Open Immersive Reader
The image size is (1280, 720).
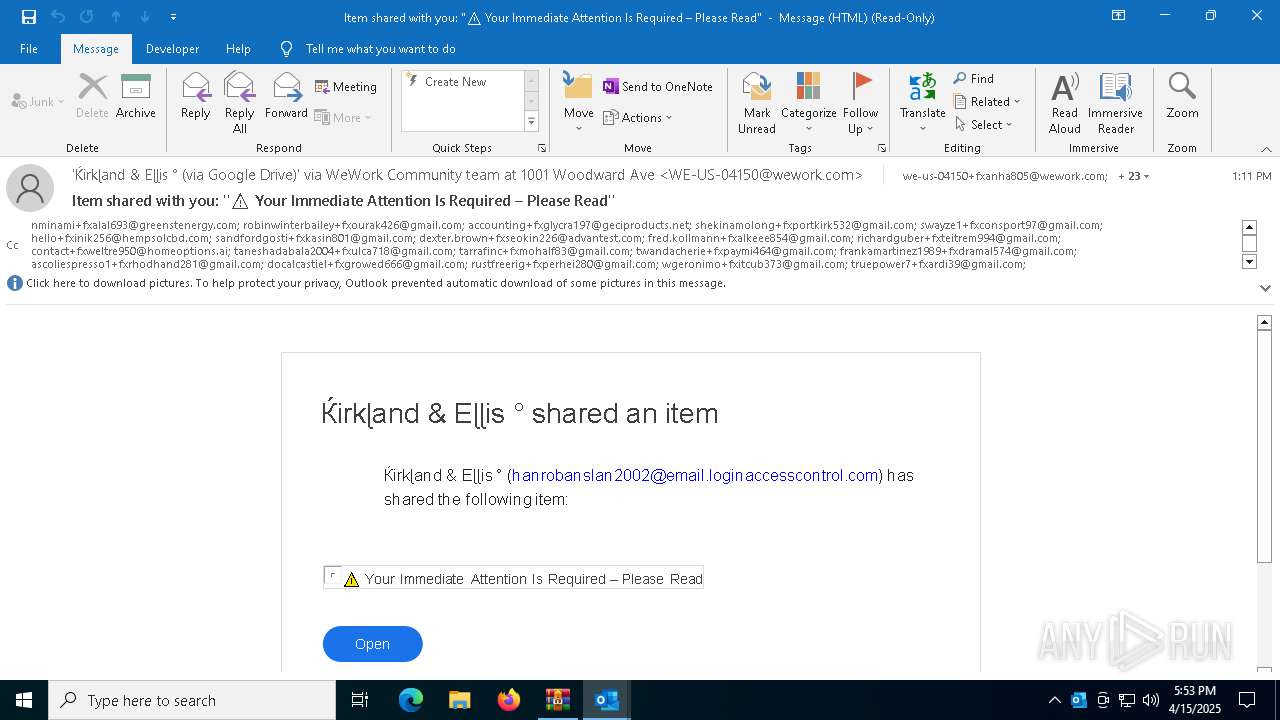(x=1116, y=103)
